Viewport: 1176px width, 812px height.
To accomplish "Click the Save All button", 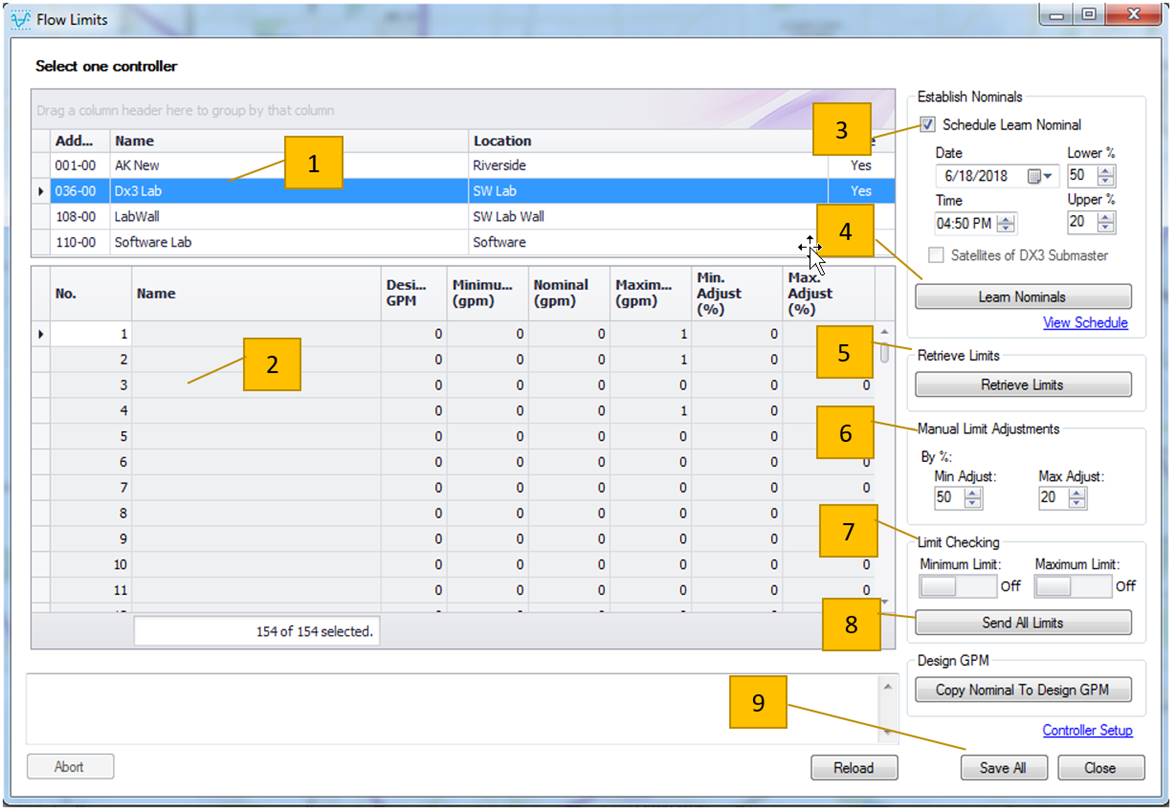I will [x=1003, y=768].
